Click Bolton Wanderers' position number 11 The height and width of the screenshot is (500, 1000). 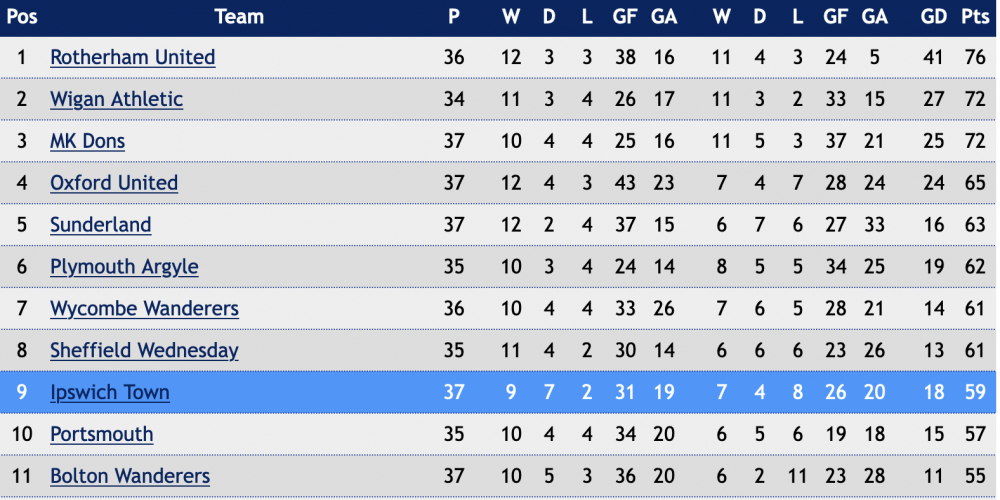(x=22, y=476)
